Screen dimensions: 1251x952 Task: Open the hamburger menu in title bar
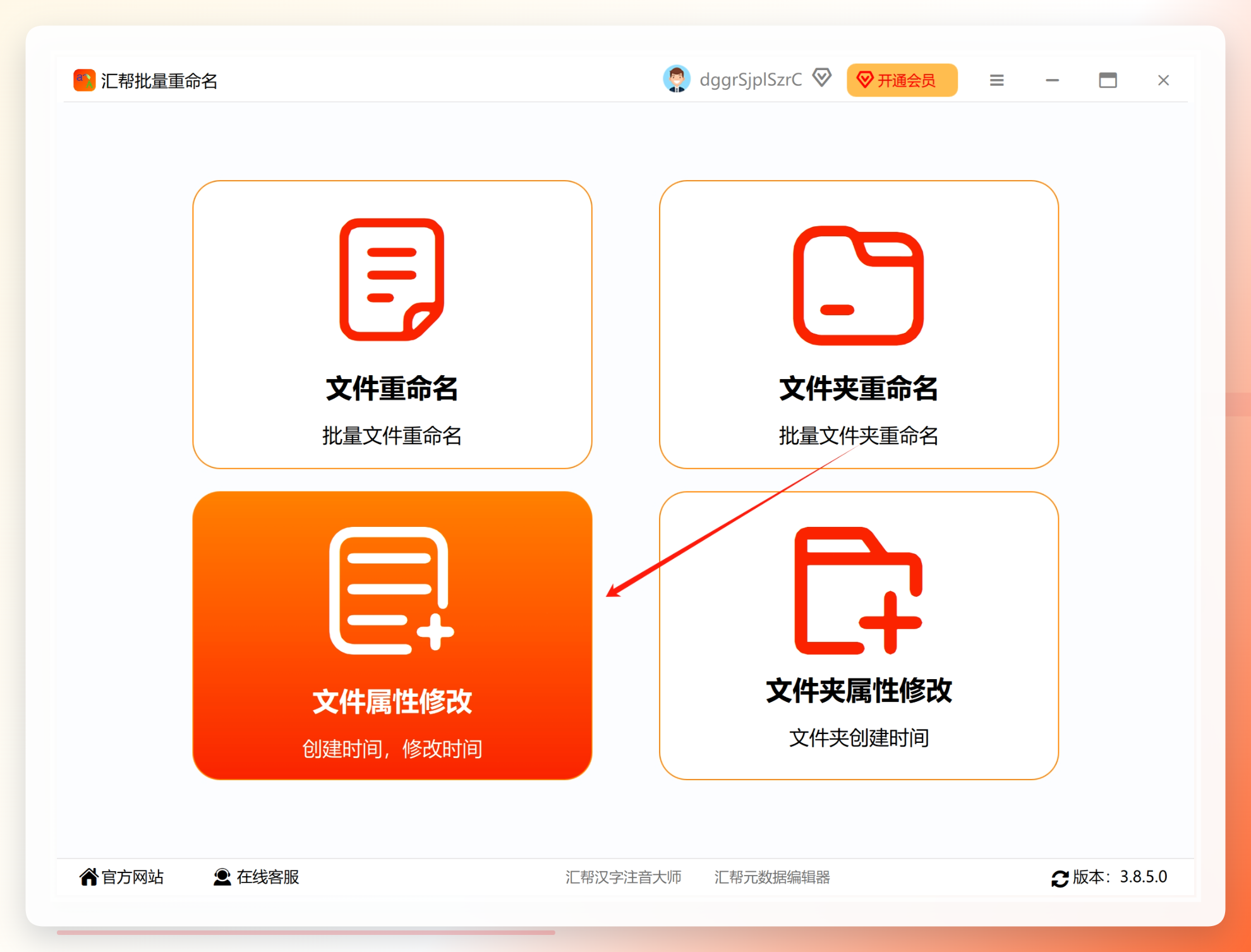point(996,80)
